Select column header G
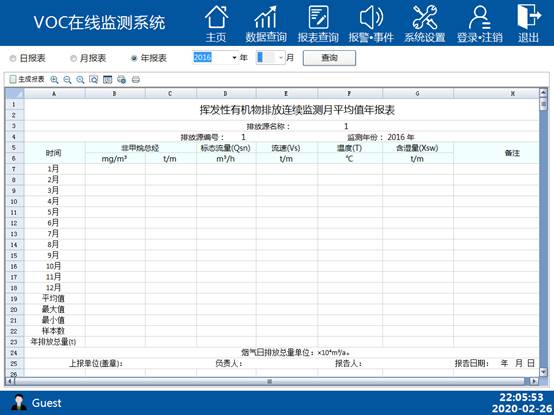The width and height of the screenshot is (554, 415). click(x=418, y=94)
